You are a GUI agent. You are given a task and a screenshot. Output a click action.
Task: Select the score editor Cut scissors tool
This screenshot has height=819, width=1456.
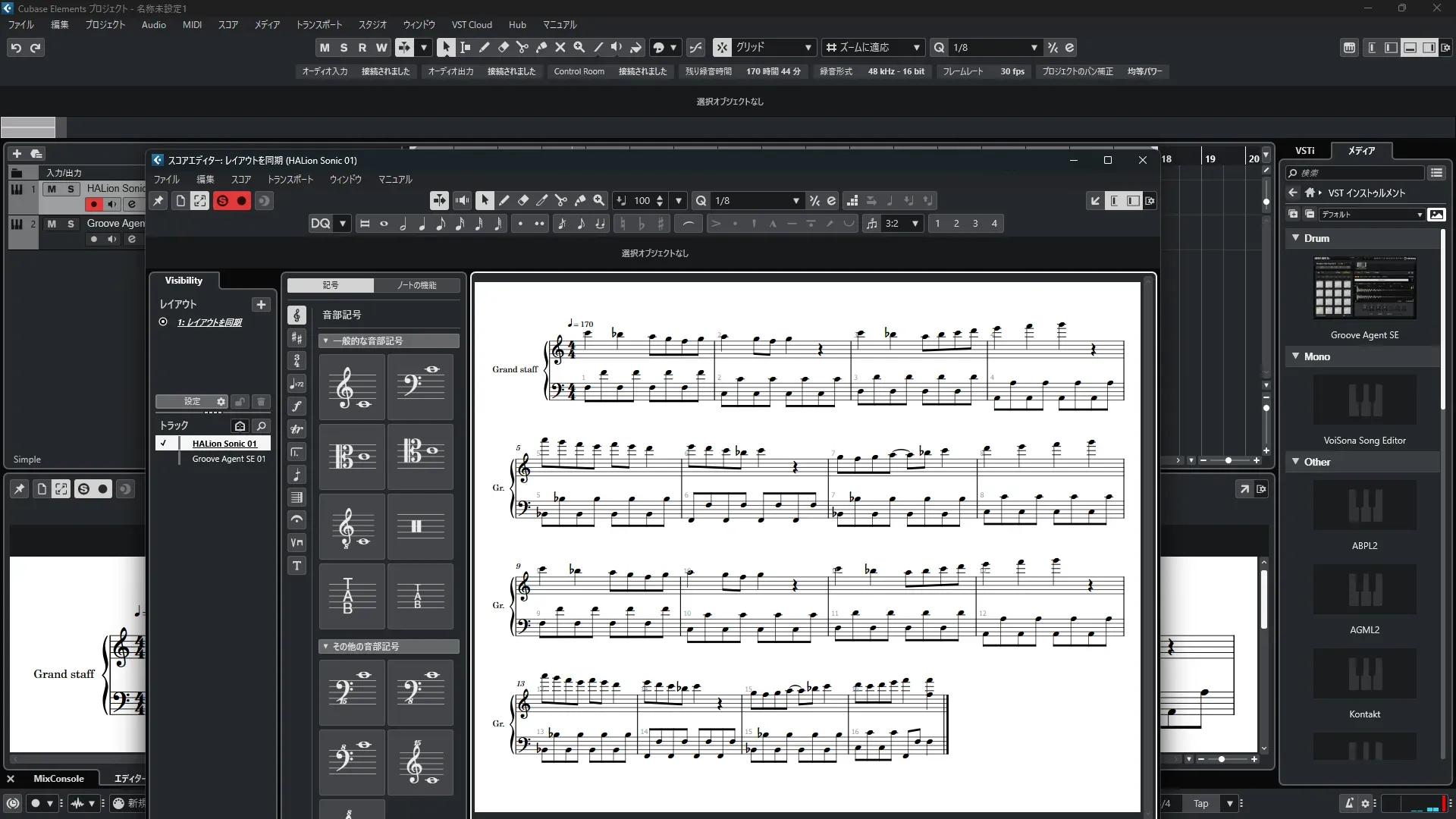pyautogui.click(x=561, y=201)
